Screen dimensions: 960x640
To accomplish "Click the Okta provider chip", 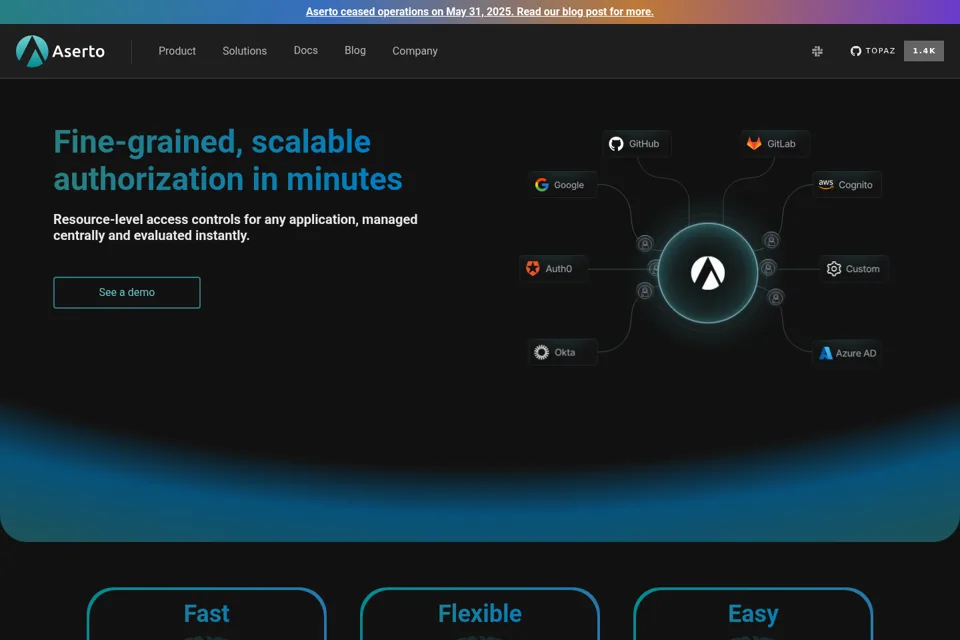I will tap(562, 353).
